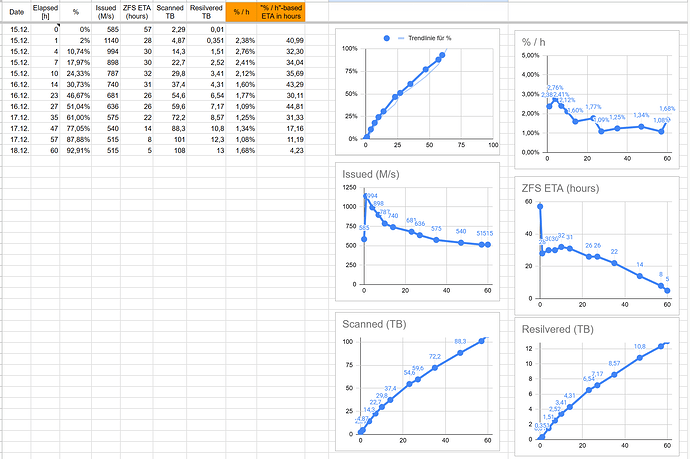Image resolution: width=690 pixels, height=459 pixels.
Task: Select the 'Date' column header cell
Action: tap(19, 12)
